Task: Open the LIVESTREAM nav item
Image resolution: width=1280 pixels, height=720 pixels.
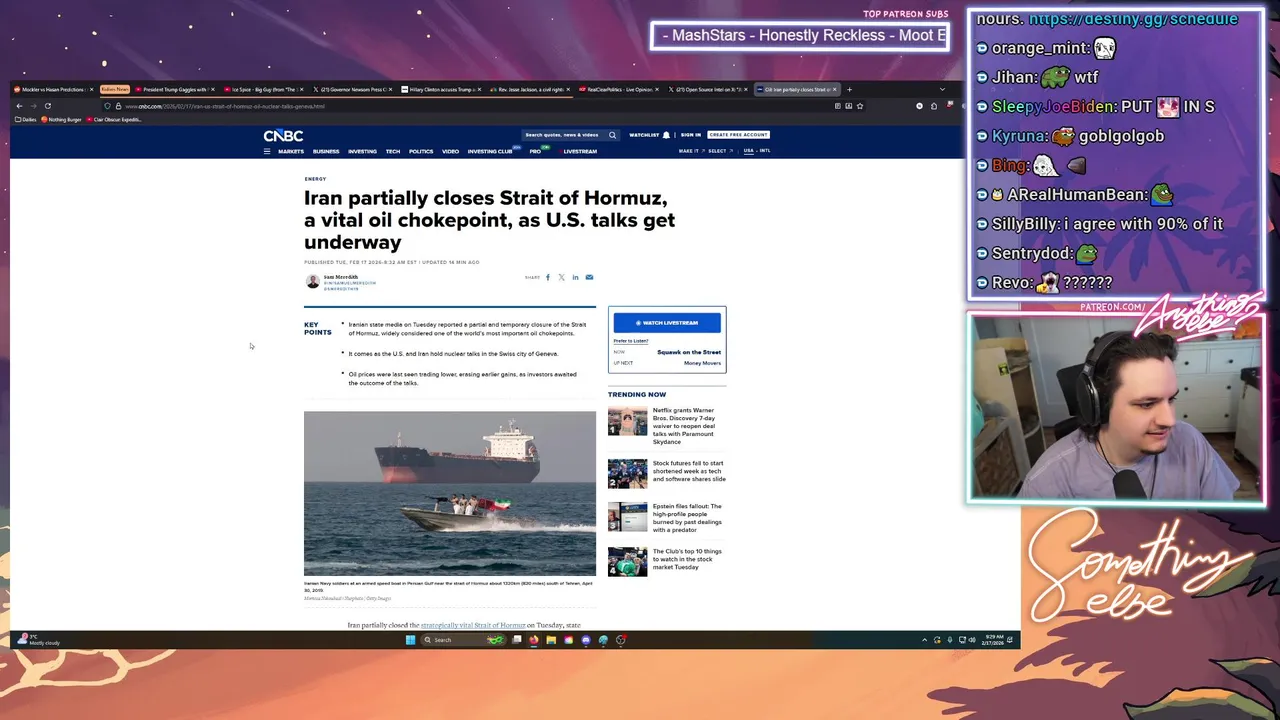Action: coord(580,151)
